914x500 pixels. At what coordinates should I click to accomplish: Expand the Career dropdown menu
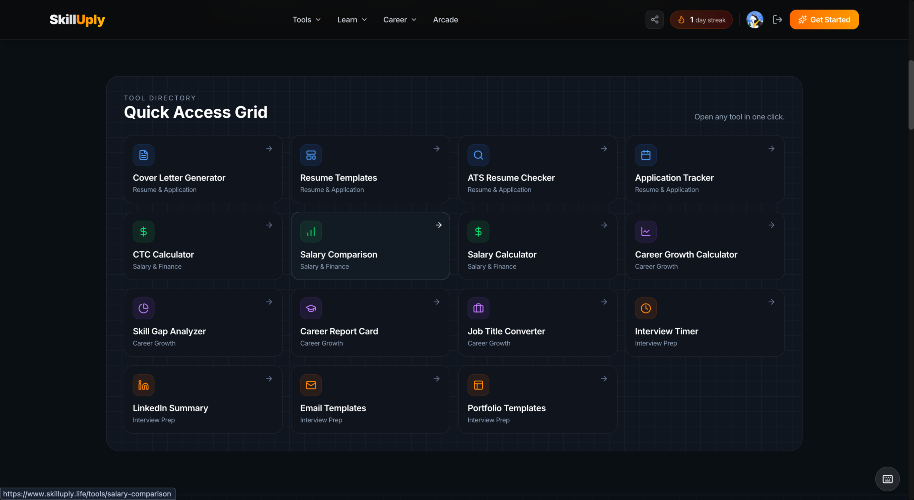[x=399, y=19]
